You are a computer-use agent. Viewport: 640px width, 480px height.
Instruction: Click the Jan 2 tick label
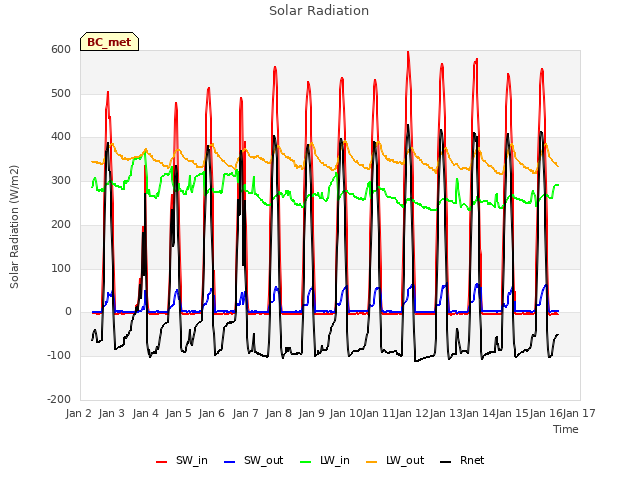click(x=78, y=413)
